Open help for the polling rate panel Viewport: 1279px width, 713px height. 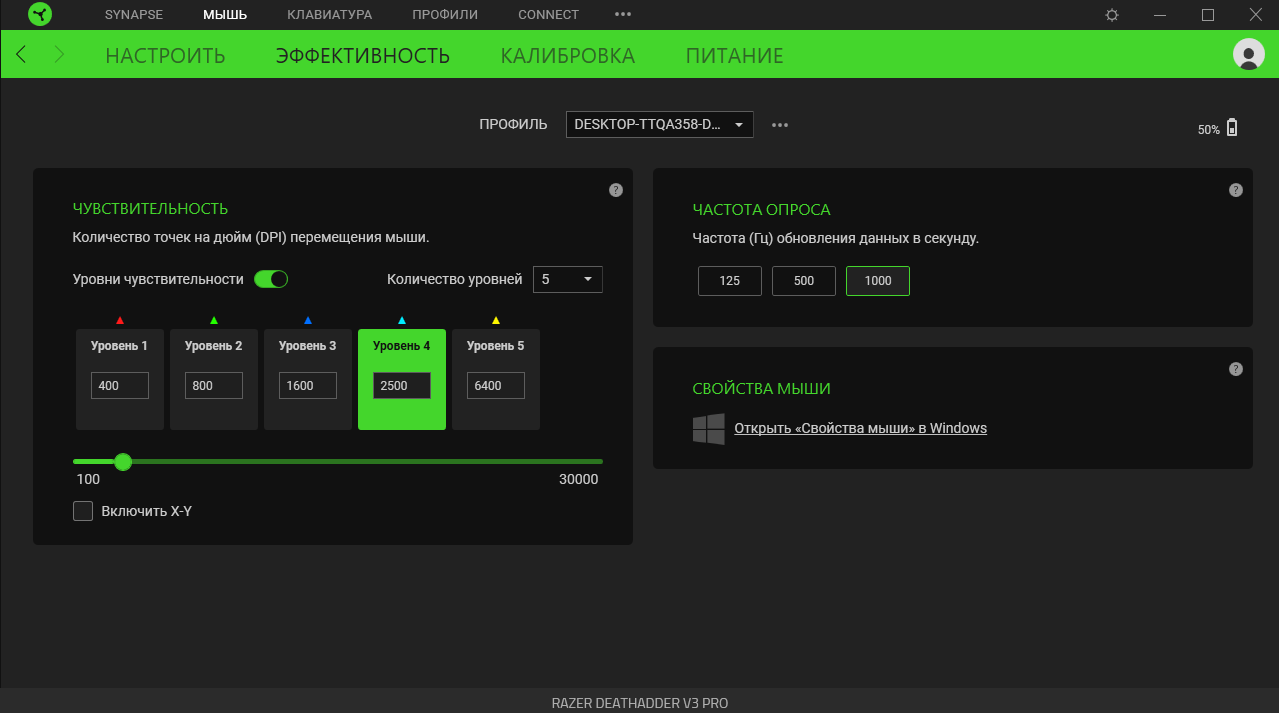point(1236,190)
